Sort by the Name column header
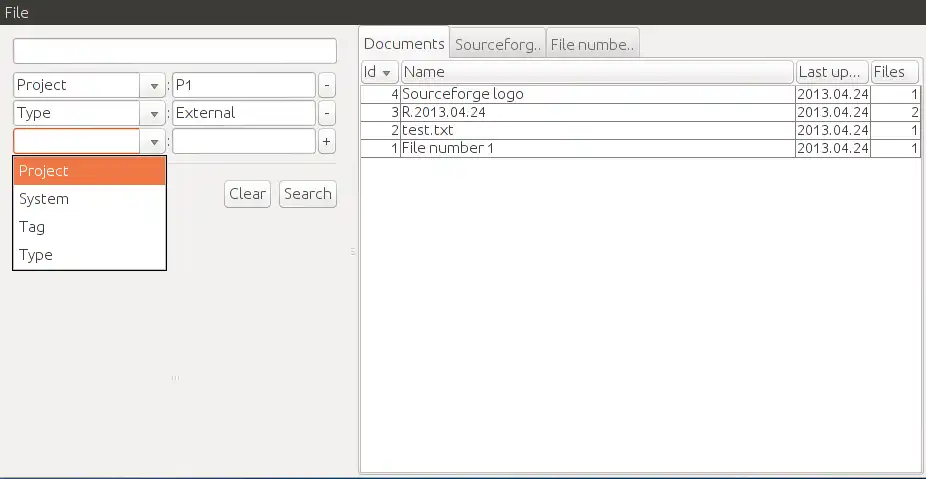The height and width of the screenshot is (479, 926). (x=597, y=72)
